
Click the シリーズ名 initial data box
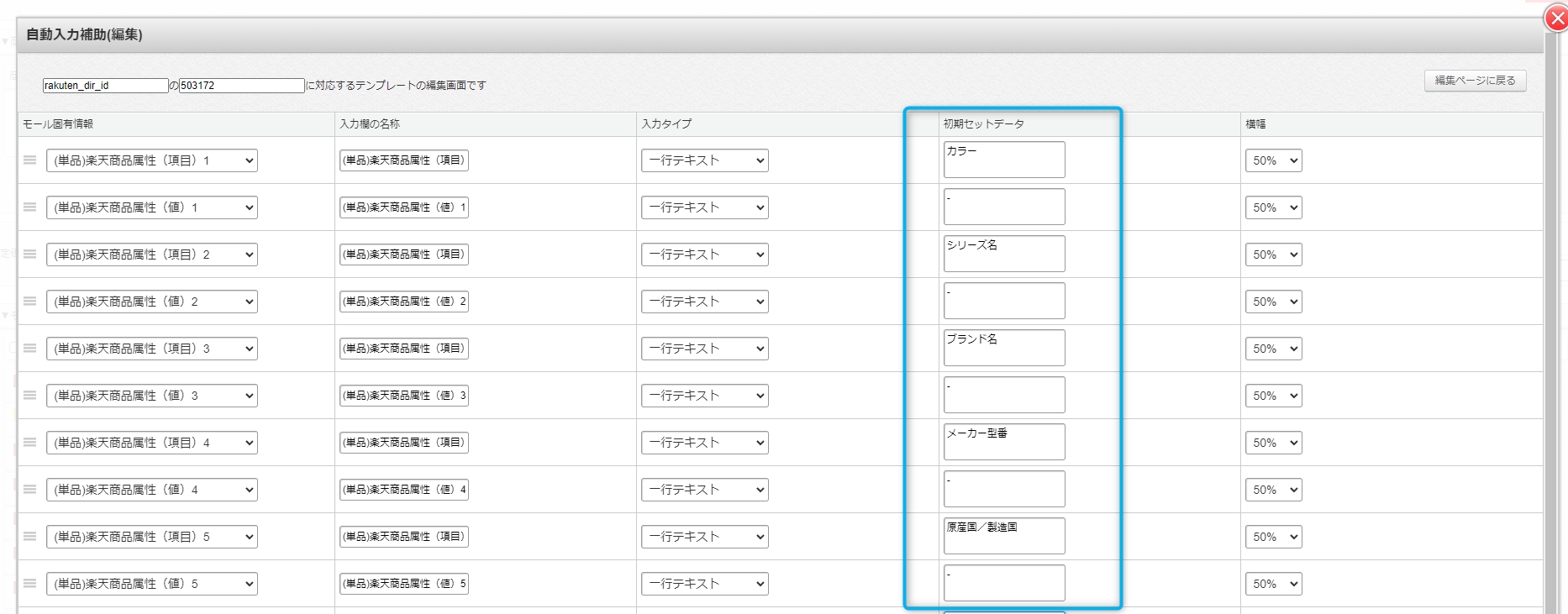coord(1004,254)
